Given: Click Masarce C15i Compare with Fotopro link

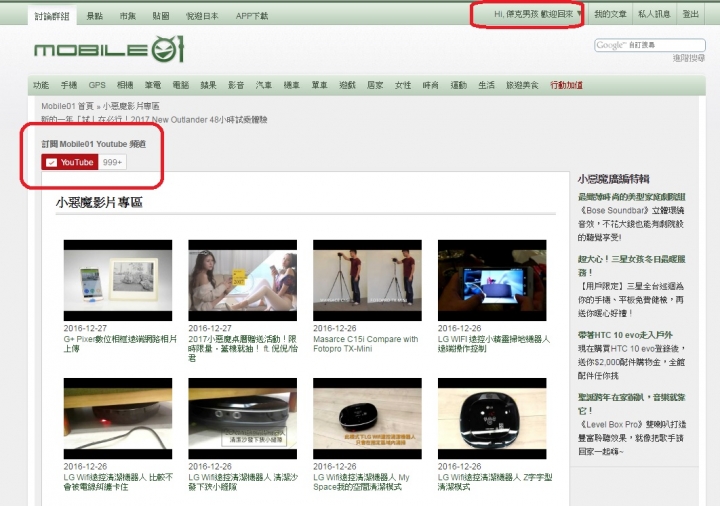Looking at the screenshot, I should 366,343.
